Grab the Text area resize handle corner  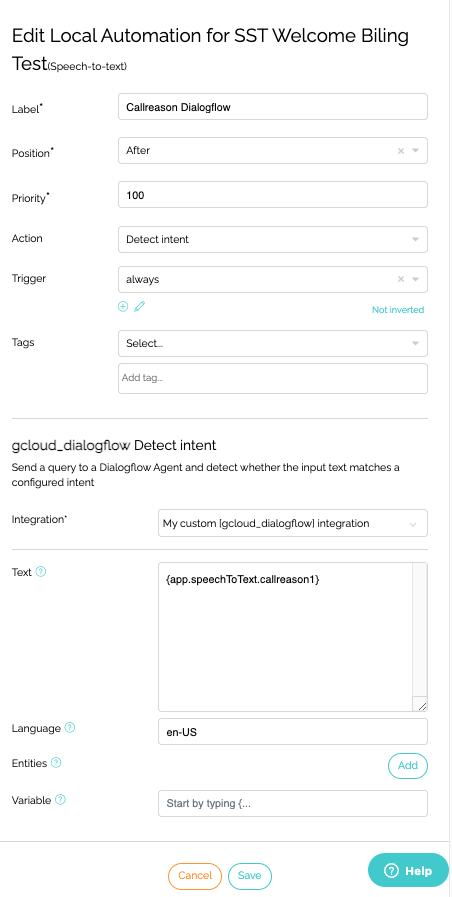(422, 707)
